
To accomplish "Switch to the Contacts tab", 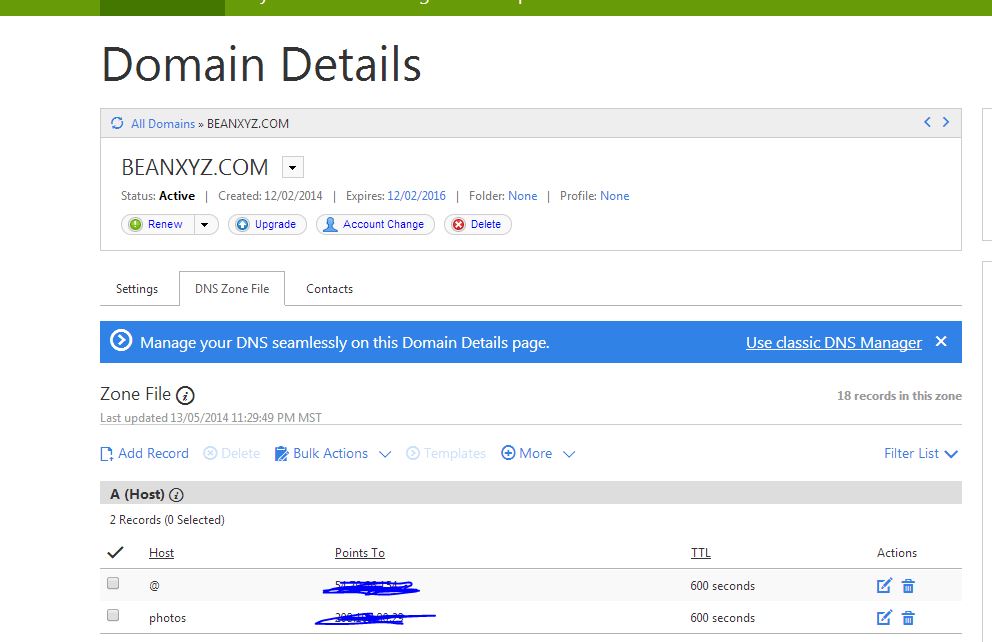I will tap(329, 288).
